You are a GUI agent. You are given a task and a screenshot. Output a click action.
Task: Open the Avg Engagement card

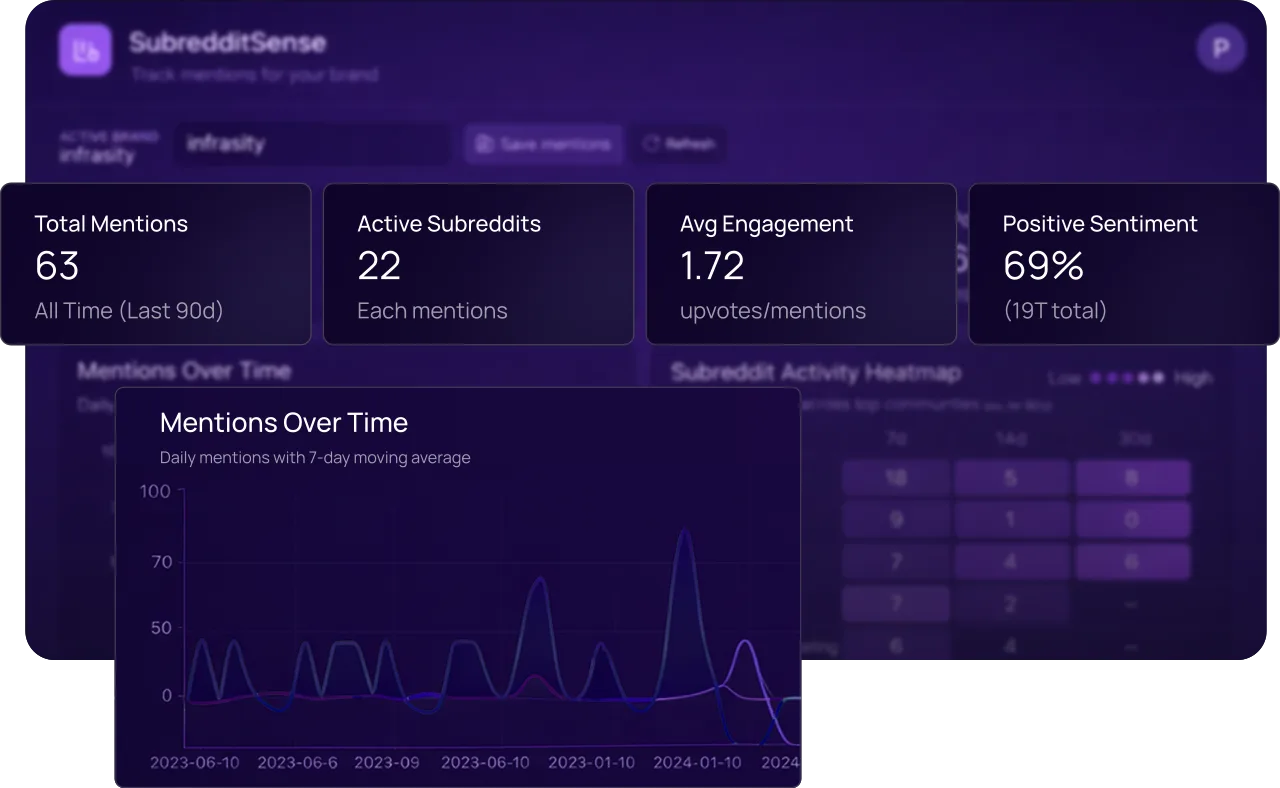pyautogui.click(x=801, y=264)
